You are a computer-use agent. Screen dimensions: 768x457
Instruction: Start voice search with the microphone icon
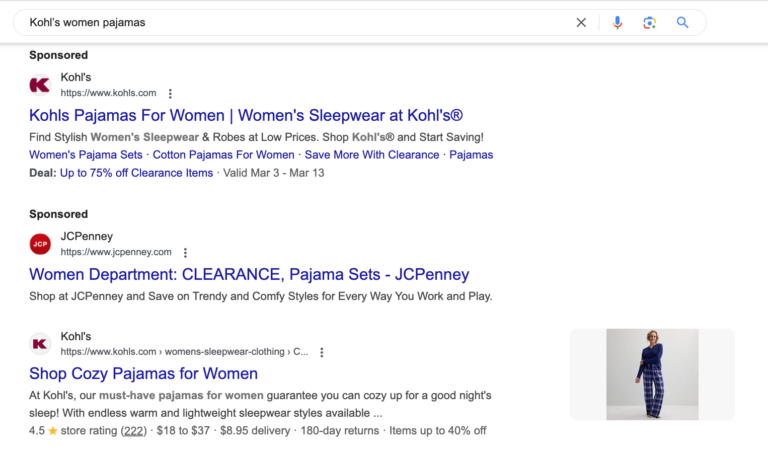pos(617,22)
